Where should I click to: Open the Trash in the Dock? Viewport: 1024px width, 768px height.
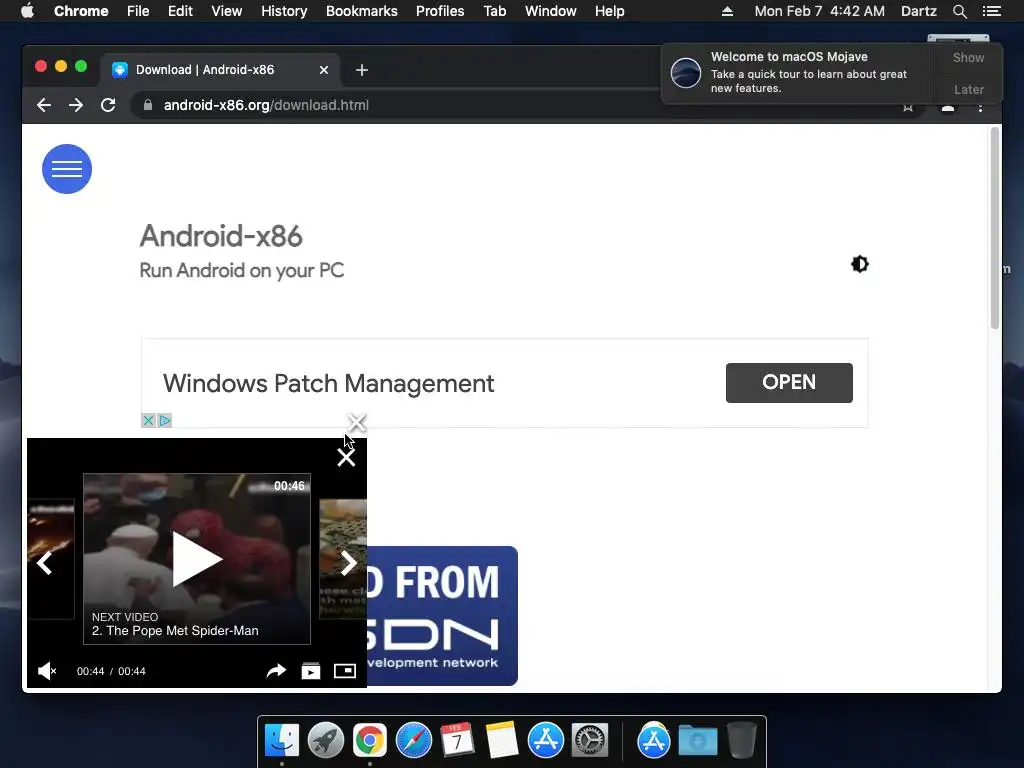coord(741,740)
